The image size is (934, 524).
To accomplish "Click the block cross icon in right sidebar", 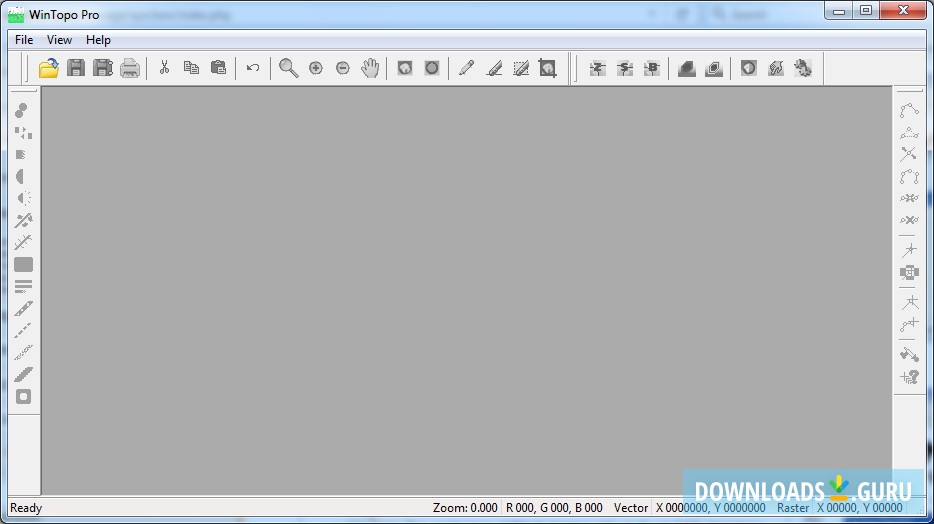I will pos(909,273).
